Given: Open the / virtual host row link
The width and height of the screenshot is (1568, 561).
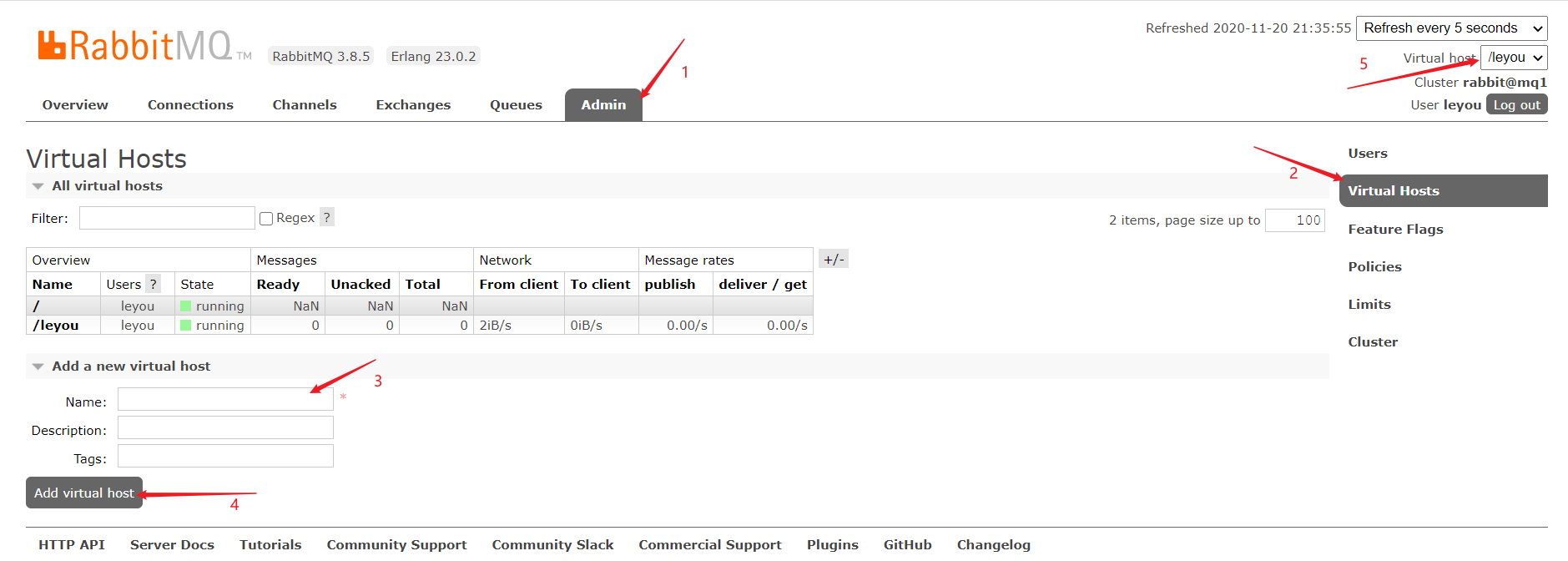Looking at the screenshot, I should pyautogui.click(x=36, y=306).
